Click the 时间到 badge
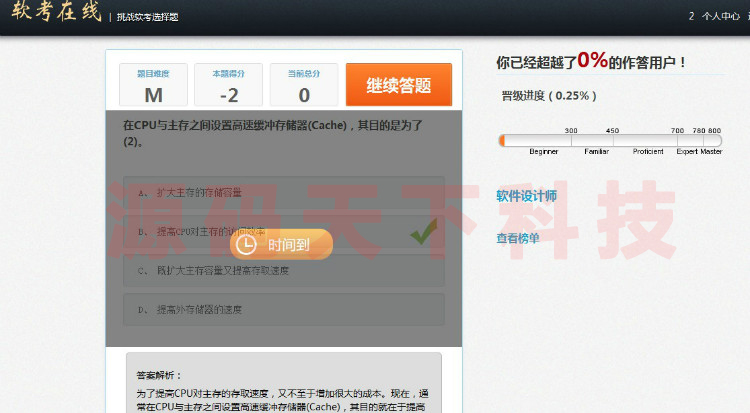This screenshot has width=750, height=413. pyautogui.click(x=281, y=245)
